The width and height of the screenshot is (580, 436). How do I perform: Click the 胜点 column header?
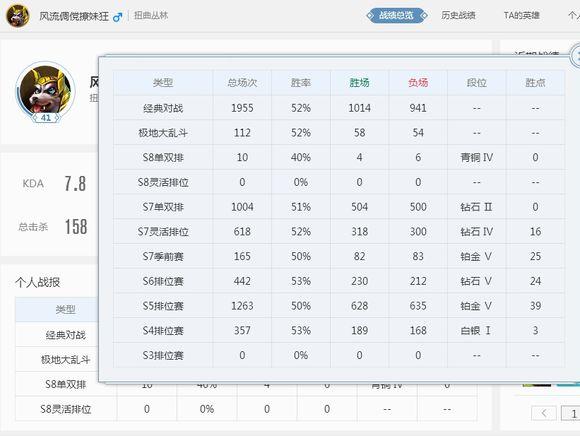[535, 83]
